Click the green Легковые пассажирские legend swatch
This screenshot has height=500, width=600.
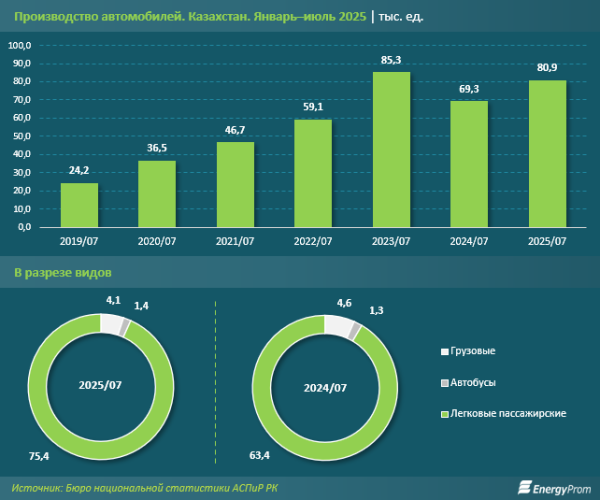click(445, 413)
